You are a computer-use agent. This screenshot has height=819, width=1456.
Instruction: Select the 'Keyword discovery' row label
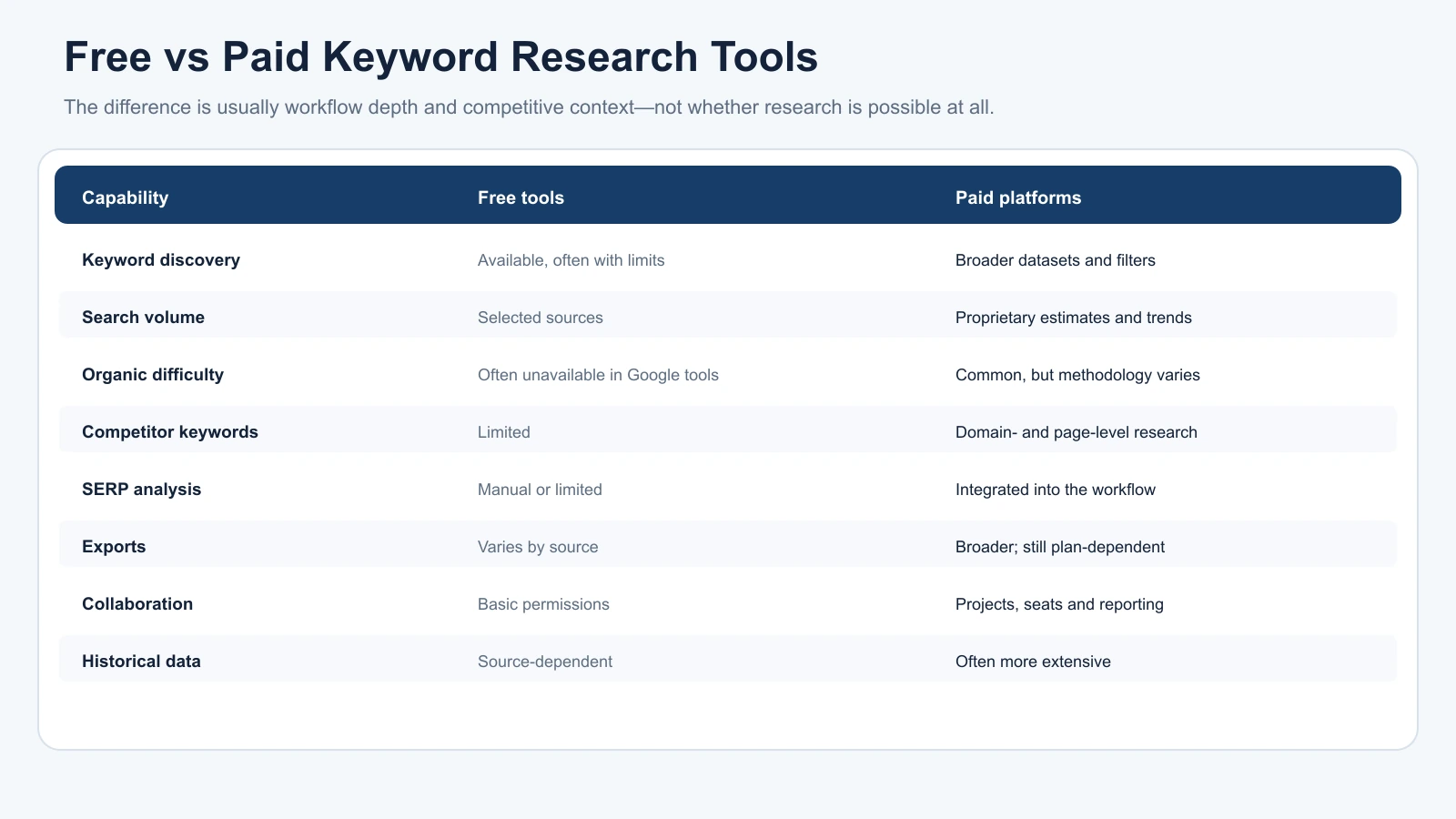[x=161, y=260]
